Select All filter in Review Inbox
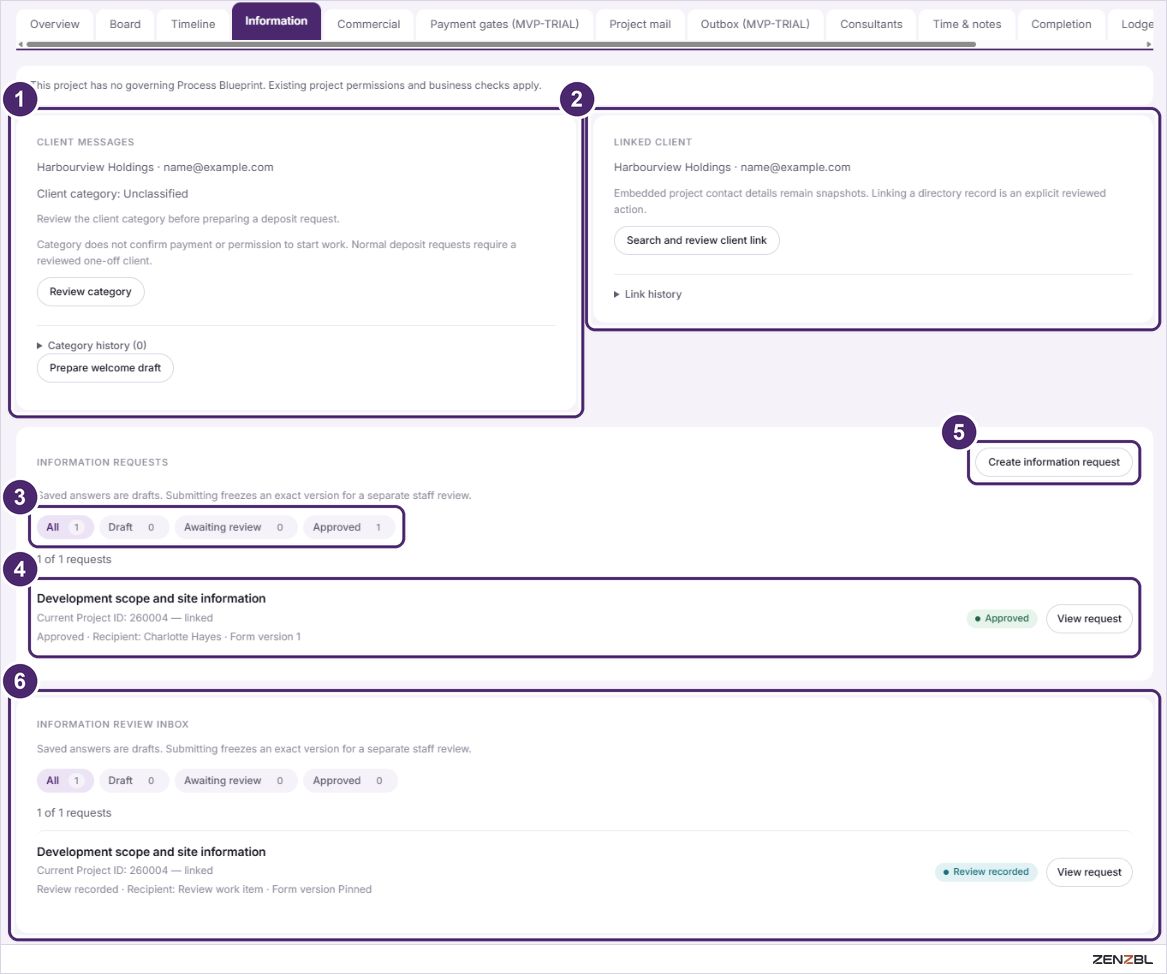Screen dimensions: 1167x974 (65, 781)
